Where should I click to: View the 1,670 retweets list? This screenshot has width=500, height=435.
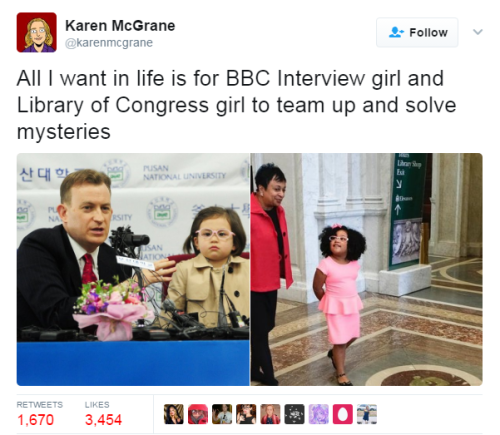pyautogui.click(x=40, y=415)
